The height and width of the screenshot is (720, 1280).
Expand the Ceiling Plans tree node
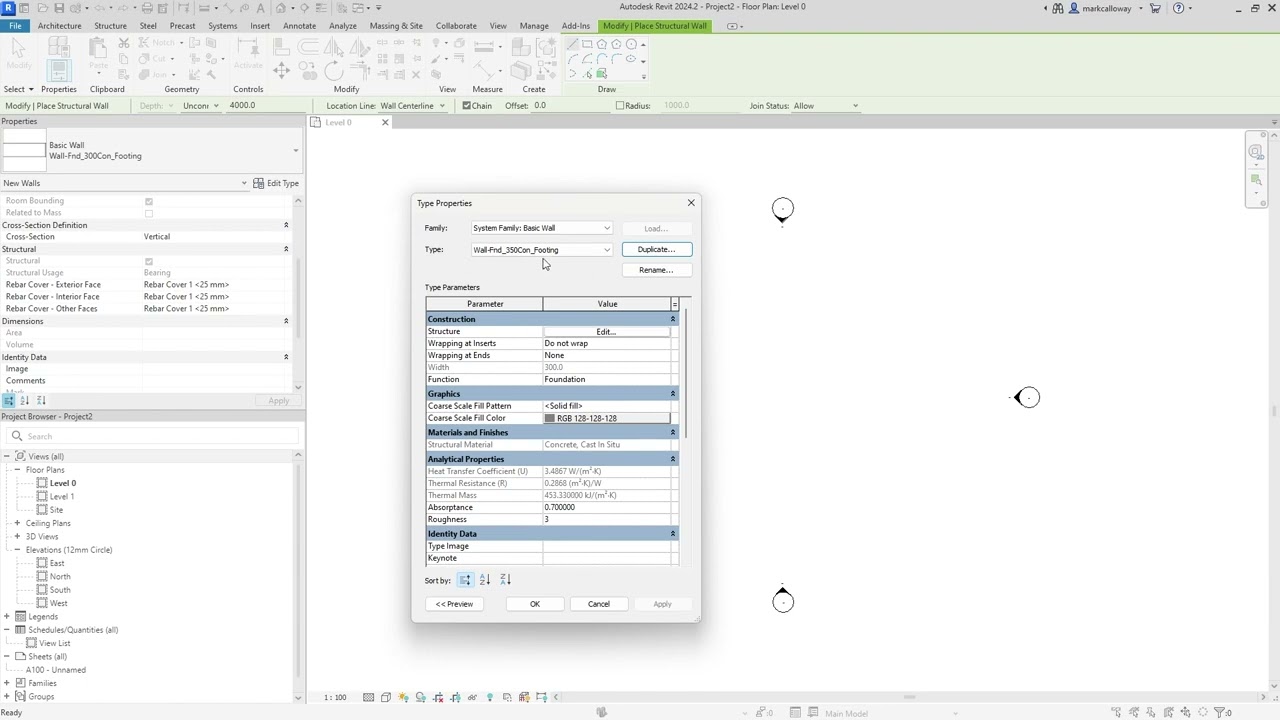tap(17, 523)
